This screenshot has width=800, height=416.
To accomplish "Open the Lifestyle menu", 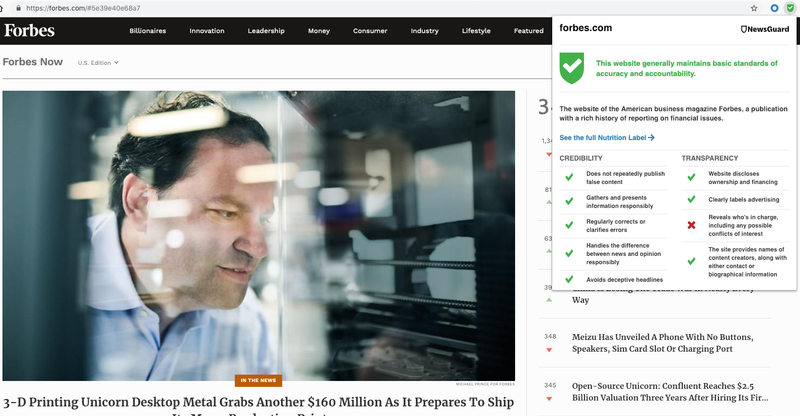I will click(x=476, y=31).
